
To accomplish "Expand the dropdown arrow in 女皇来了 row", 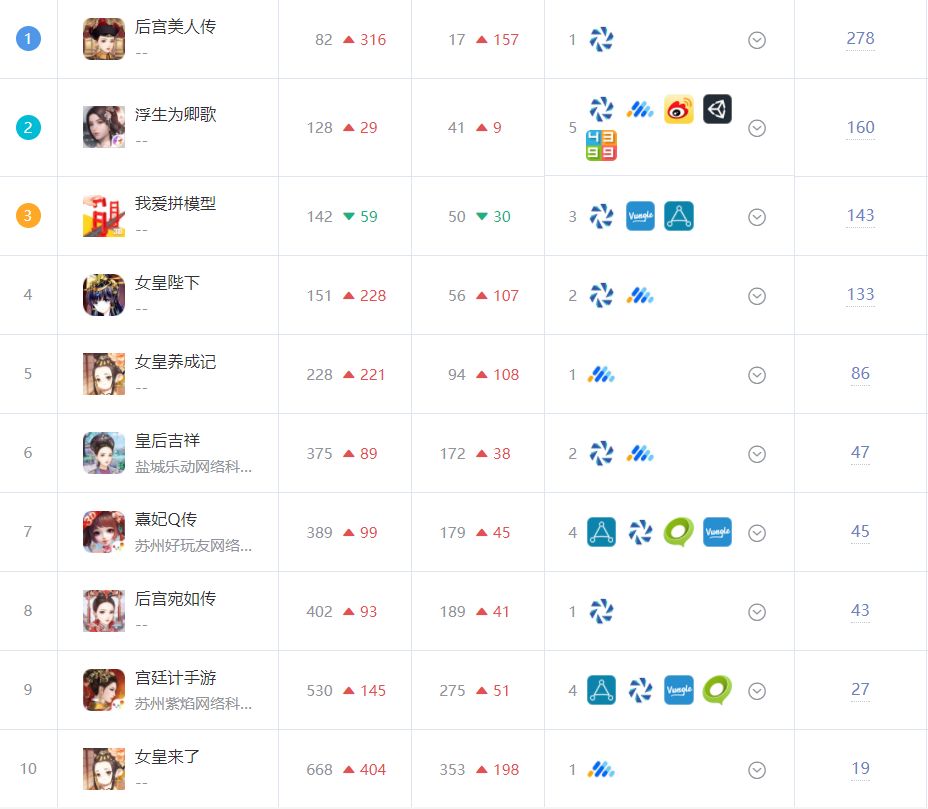I will pos(757,770).
